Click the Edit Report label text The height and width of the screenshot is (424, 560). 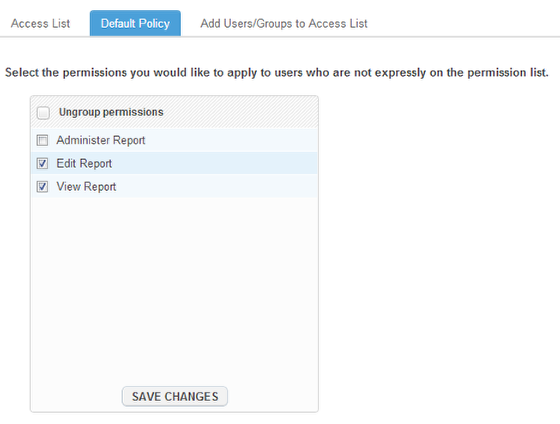pos(84,164)
